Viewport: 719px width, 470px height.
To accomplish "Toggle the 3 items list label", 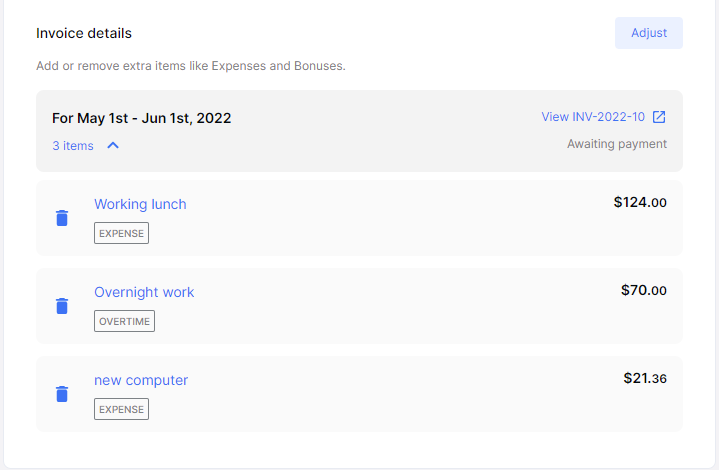I will point(73,146).
